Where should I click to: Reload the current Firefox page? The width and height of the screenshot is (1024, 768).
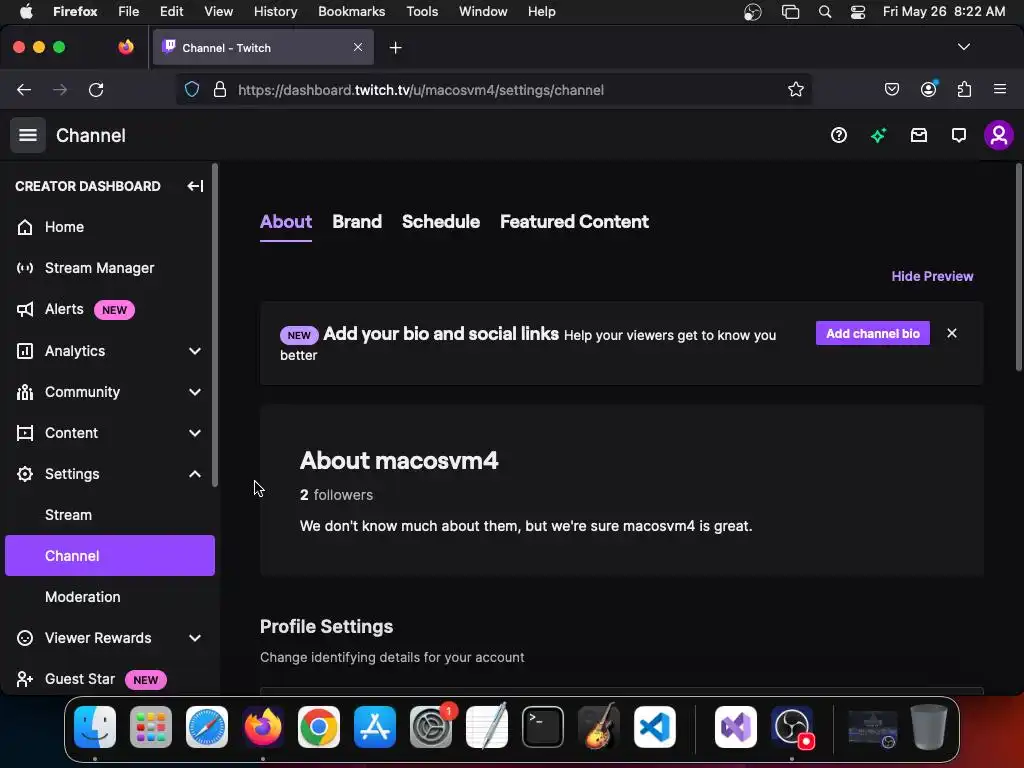(x=96, y=89)
